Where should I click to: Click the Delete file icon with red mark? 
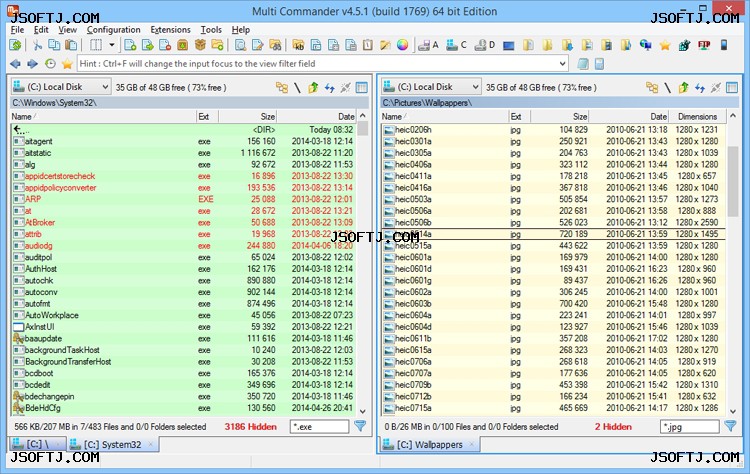(165, 45)
